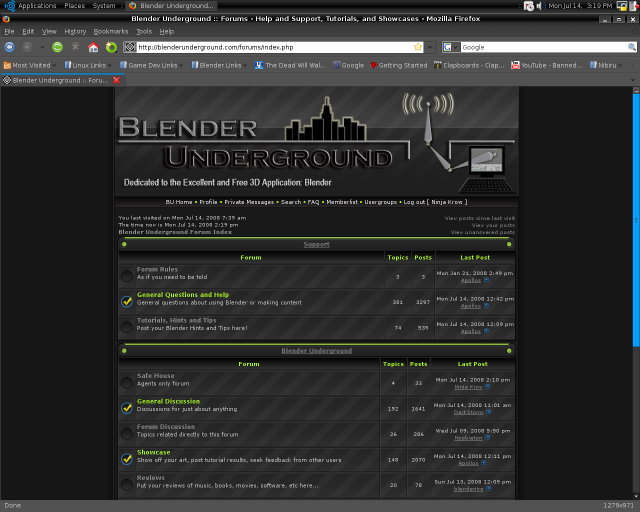
Task: Click View posts since last visit
Action: pyautogui.click(x=480, y=218)
